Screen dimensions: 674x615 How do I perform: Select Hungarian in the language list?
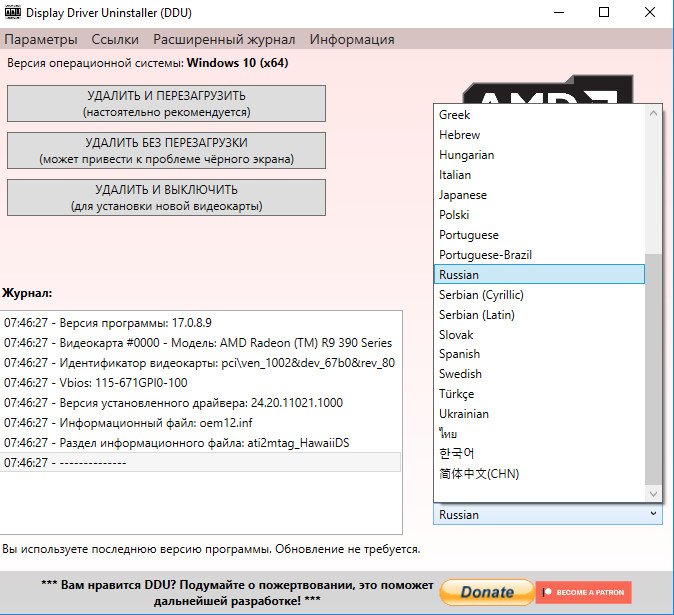coord(539,155)
